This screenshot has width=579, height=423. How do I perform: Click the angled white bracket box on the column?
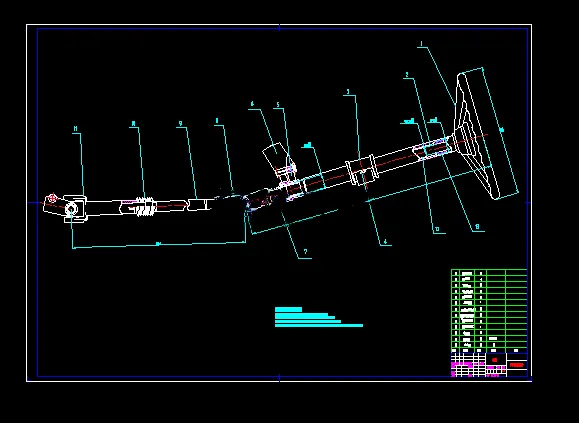point(275,157)
